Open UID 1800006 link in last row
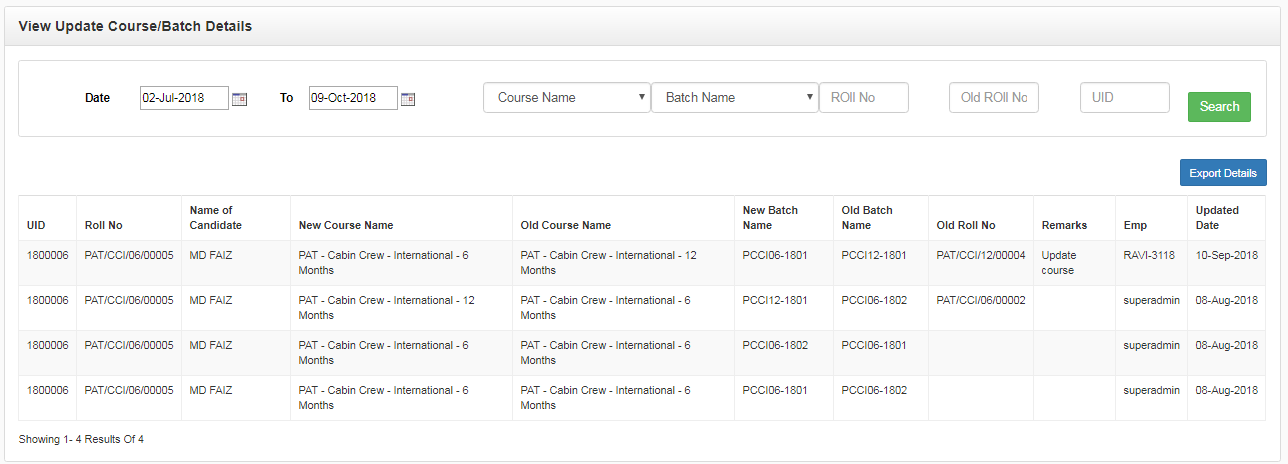 47,390
